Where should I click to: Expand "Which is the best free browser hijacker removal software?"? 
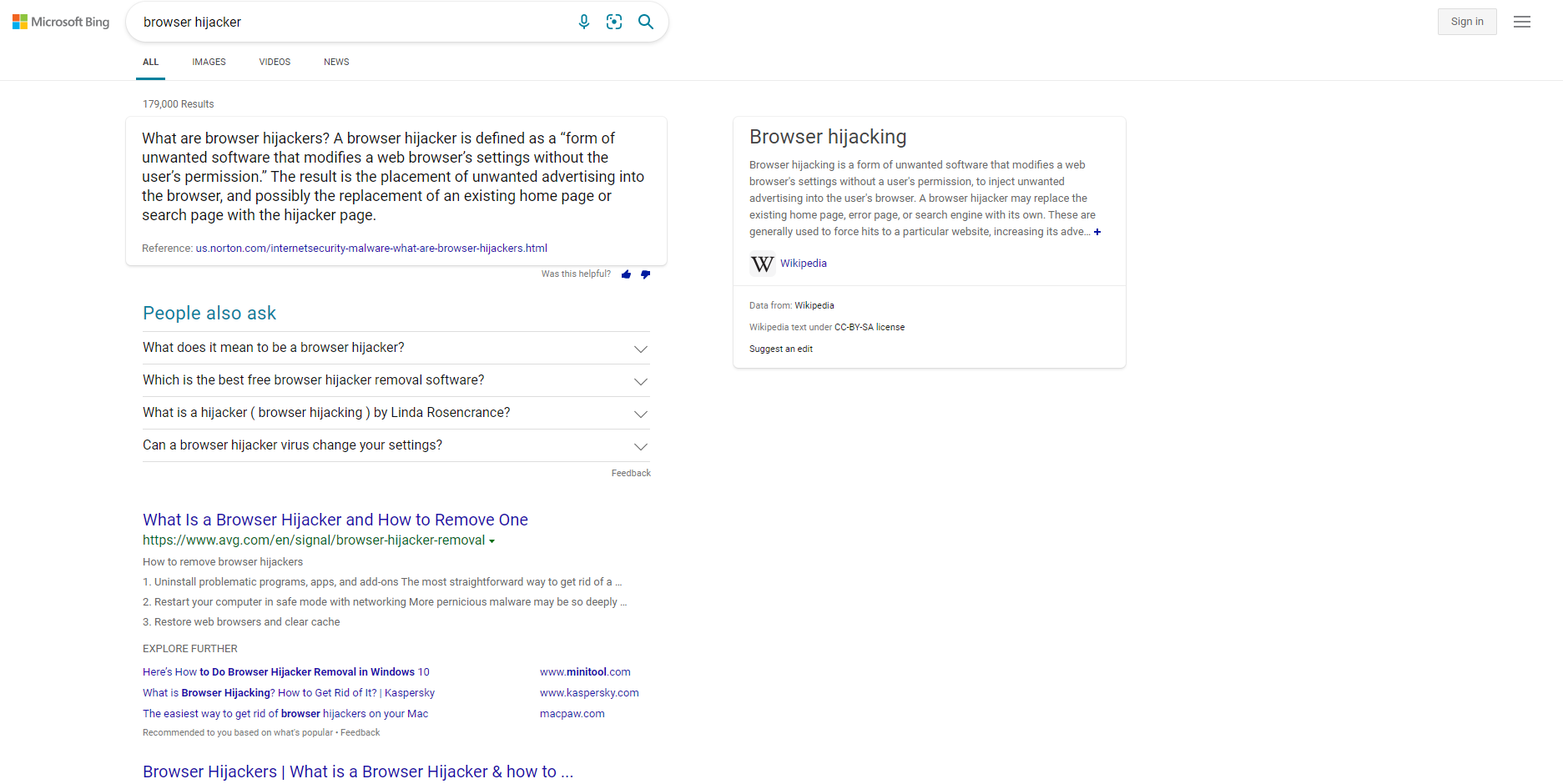point(396,380)
